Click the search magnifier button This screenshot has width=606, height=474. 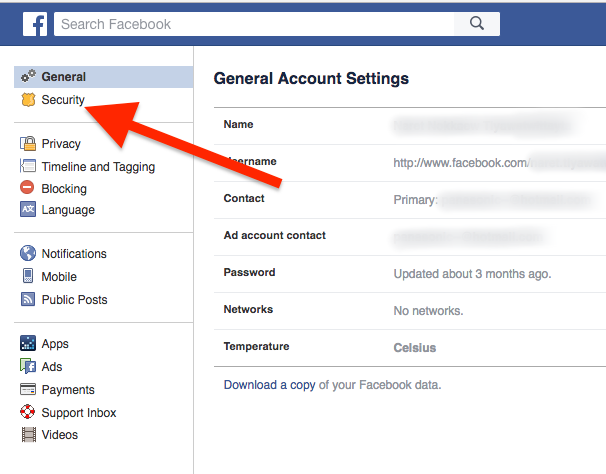(477, 24)
